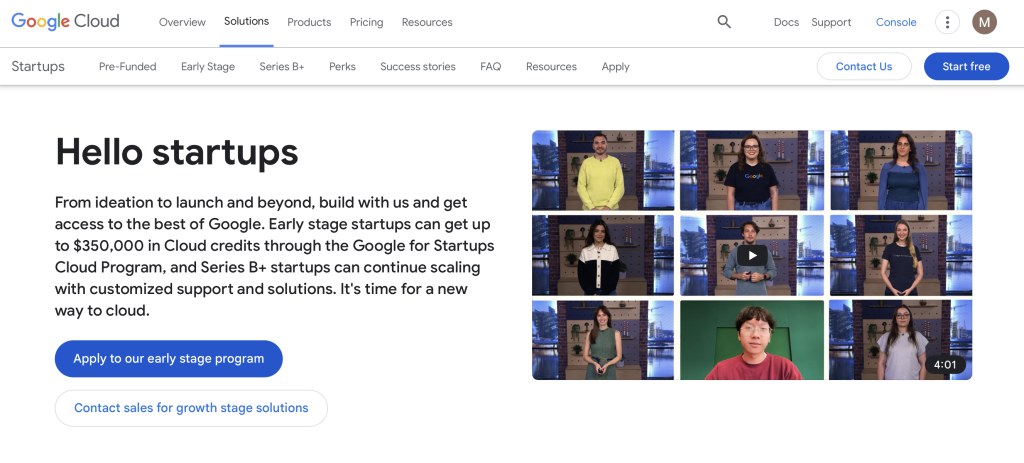Screen dimensions: 1024x463
Task: Click the 4:01 video duration badge
Action: (945, 364)
